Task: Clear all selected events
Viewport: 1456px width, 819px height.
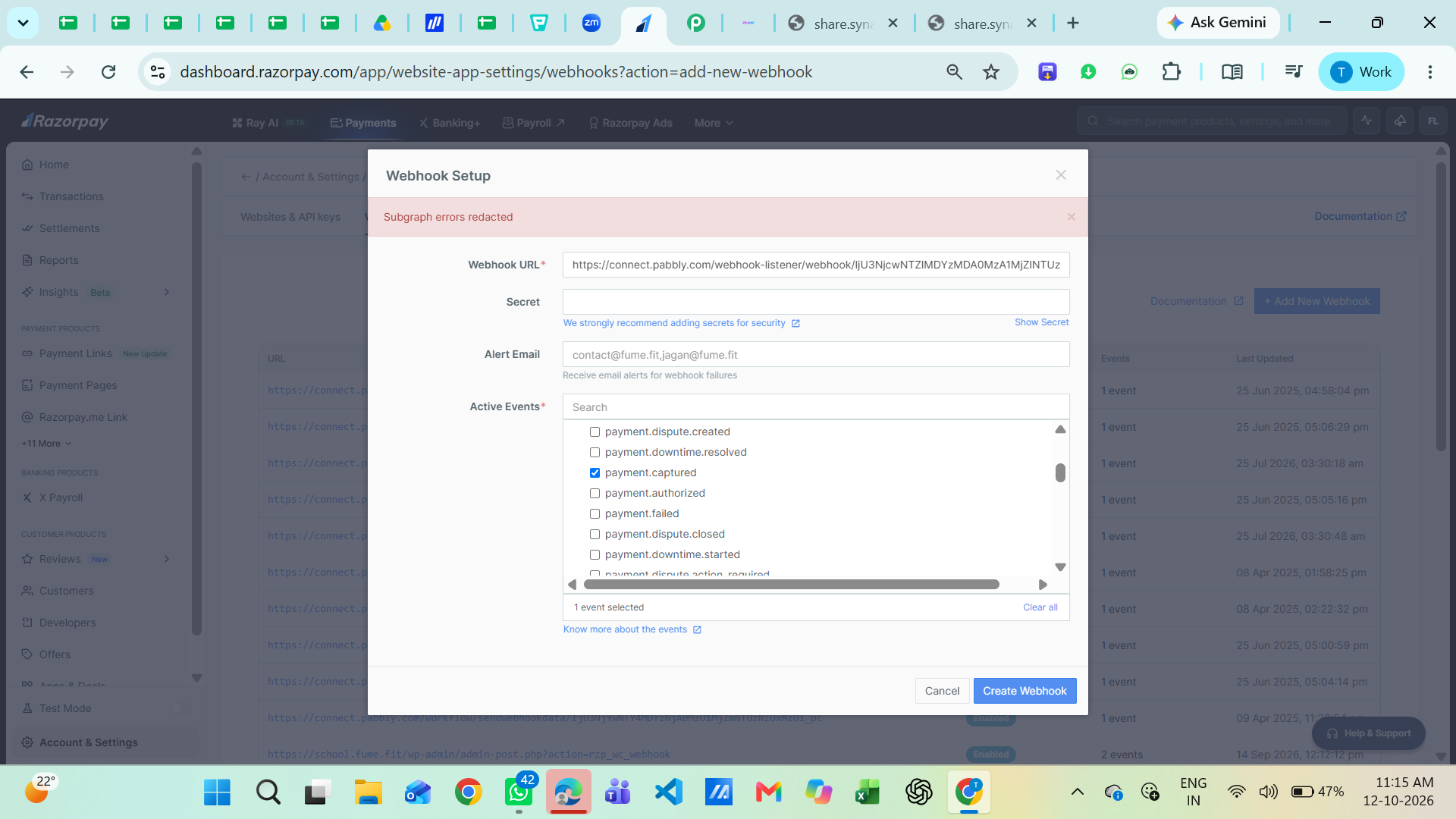Action: 1040,607
